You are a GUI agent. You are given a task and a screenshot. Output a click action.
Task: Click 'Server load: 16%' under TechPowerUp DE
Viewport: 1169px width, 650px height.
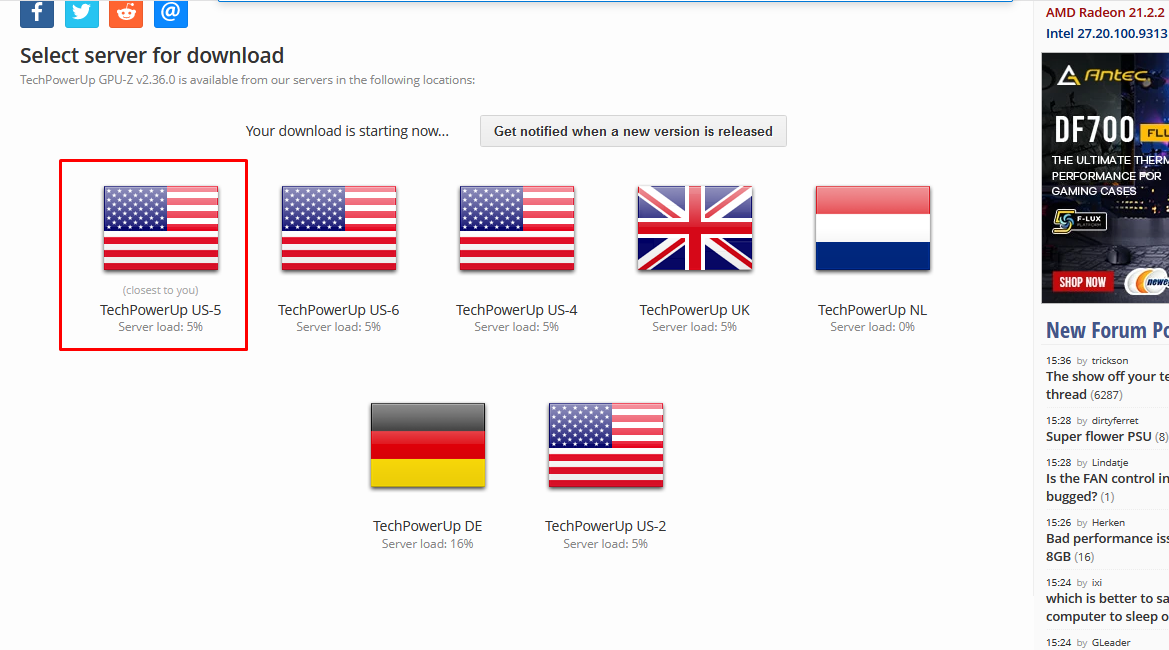(x=428, y=544)
